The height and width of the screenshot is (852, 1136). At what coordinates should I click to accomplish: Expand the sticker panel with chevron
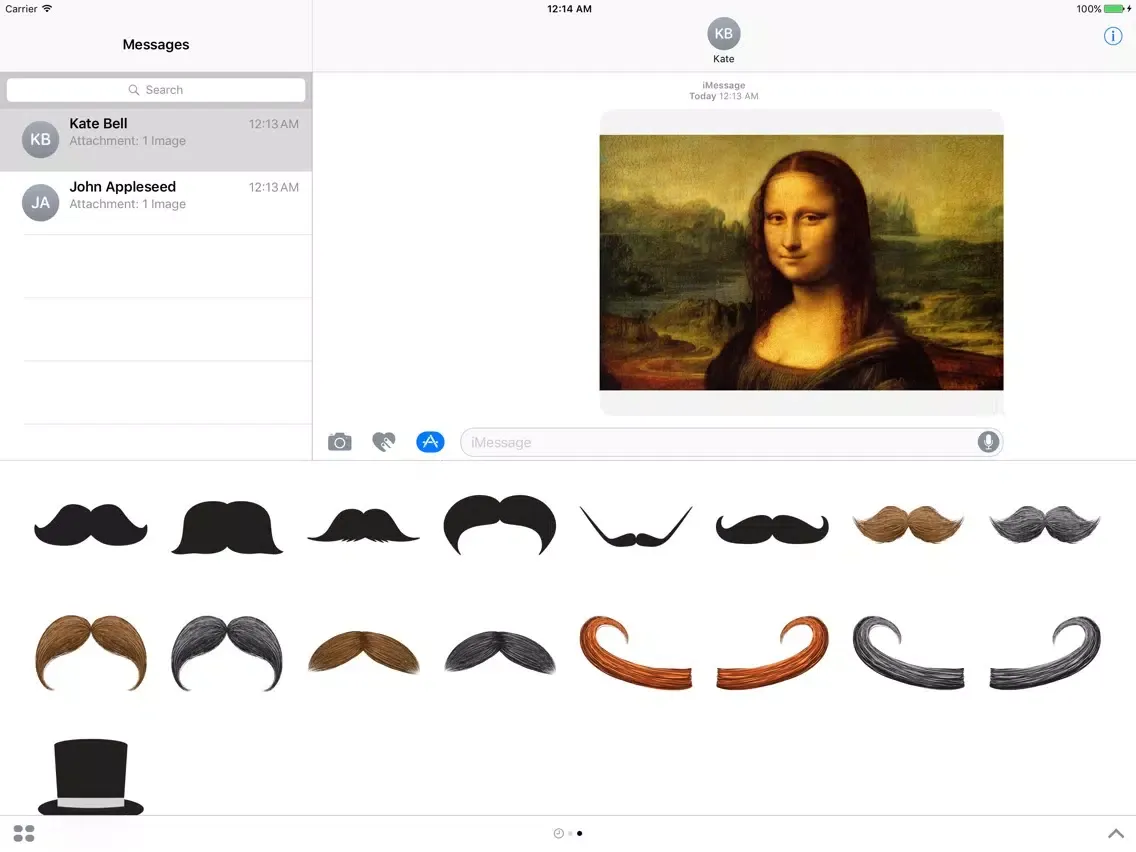click(1116, 834)
